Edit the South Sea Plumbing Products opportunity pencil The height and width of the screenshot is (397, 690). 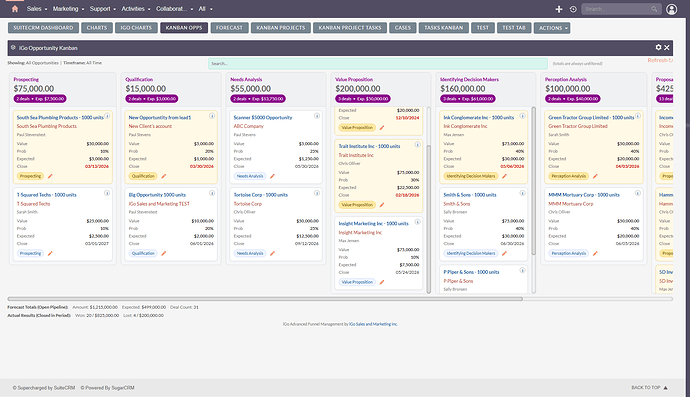[50, 176]
